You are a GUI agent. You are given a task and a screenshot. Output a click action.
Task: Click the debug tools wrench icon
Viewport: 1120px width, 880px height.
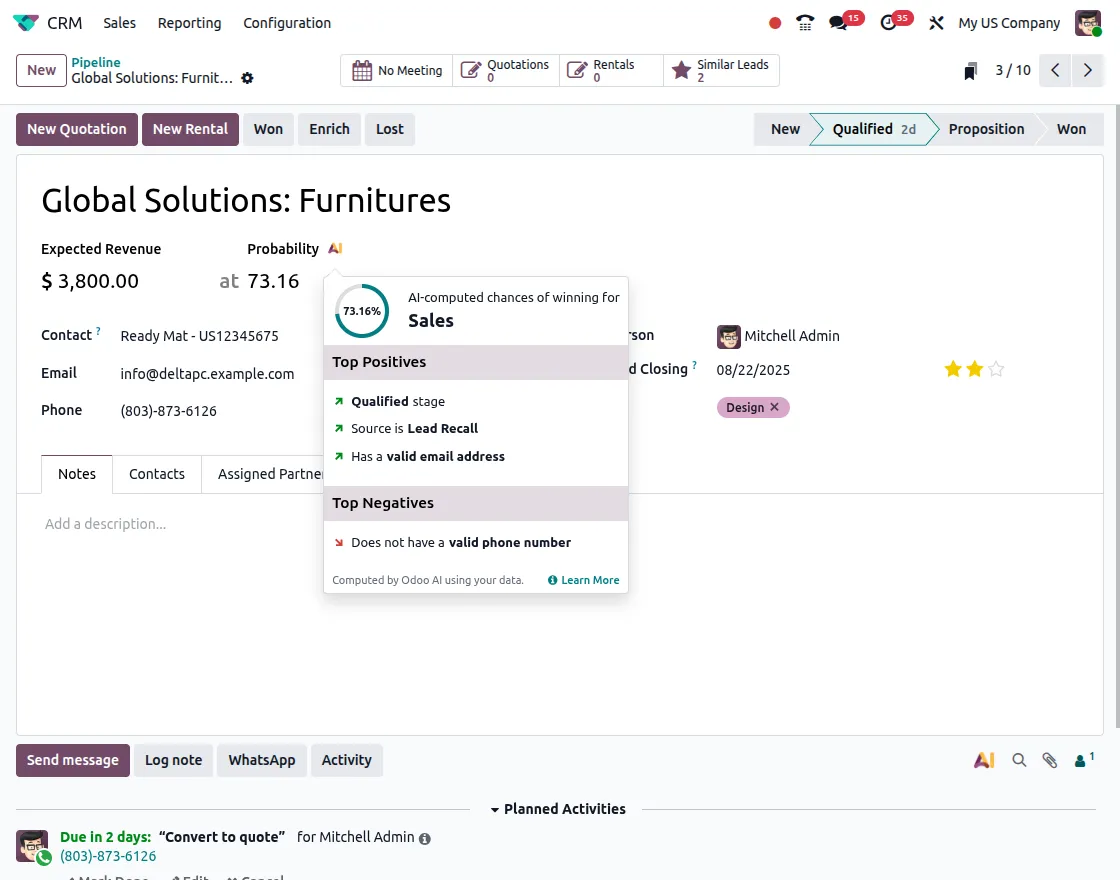(936, 23)
